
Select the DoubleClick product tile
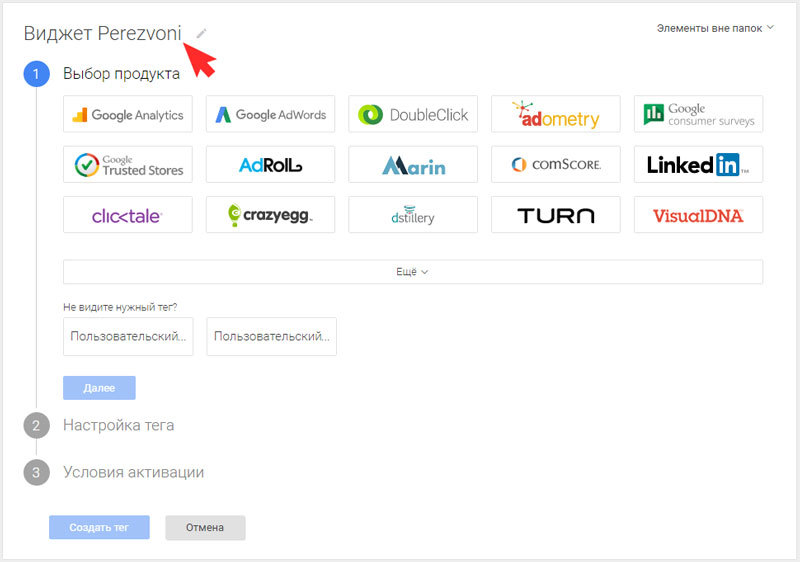(x=413, y=114)
